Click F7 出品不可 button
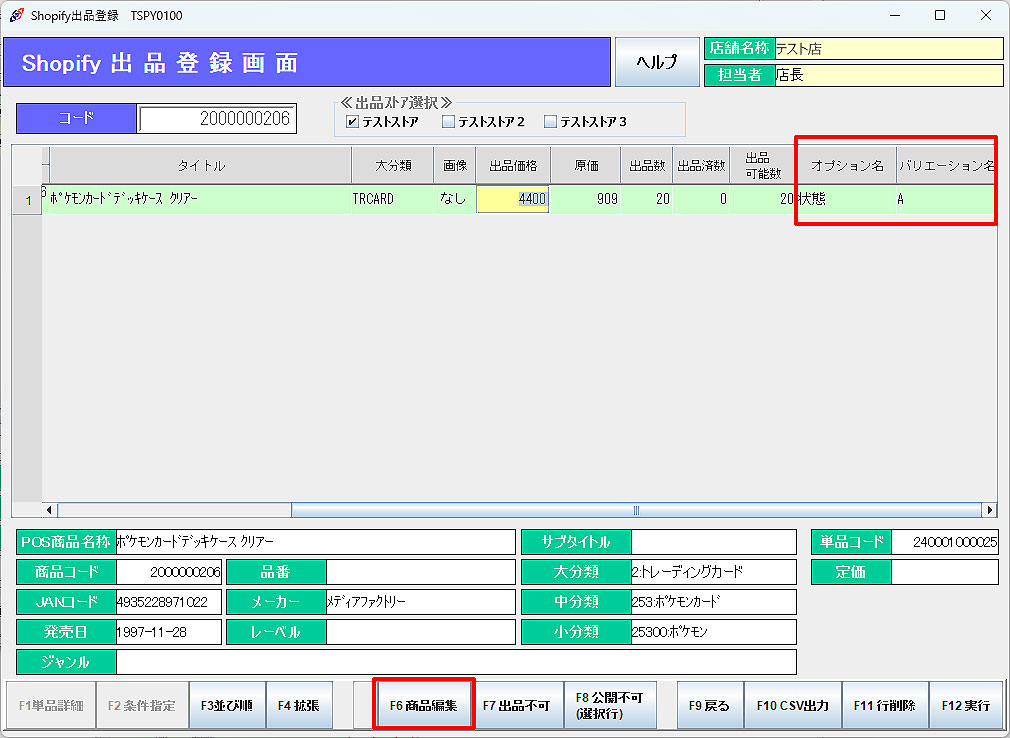Viewport: 1010px width, 738px height. click(x=516, y=705)
